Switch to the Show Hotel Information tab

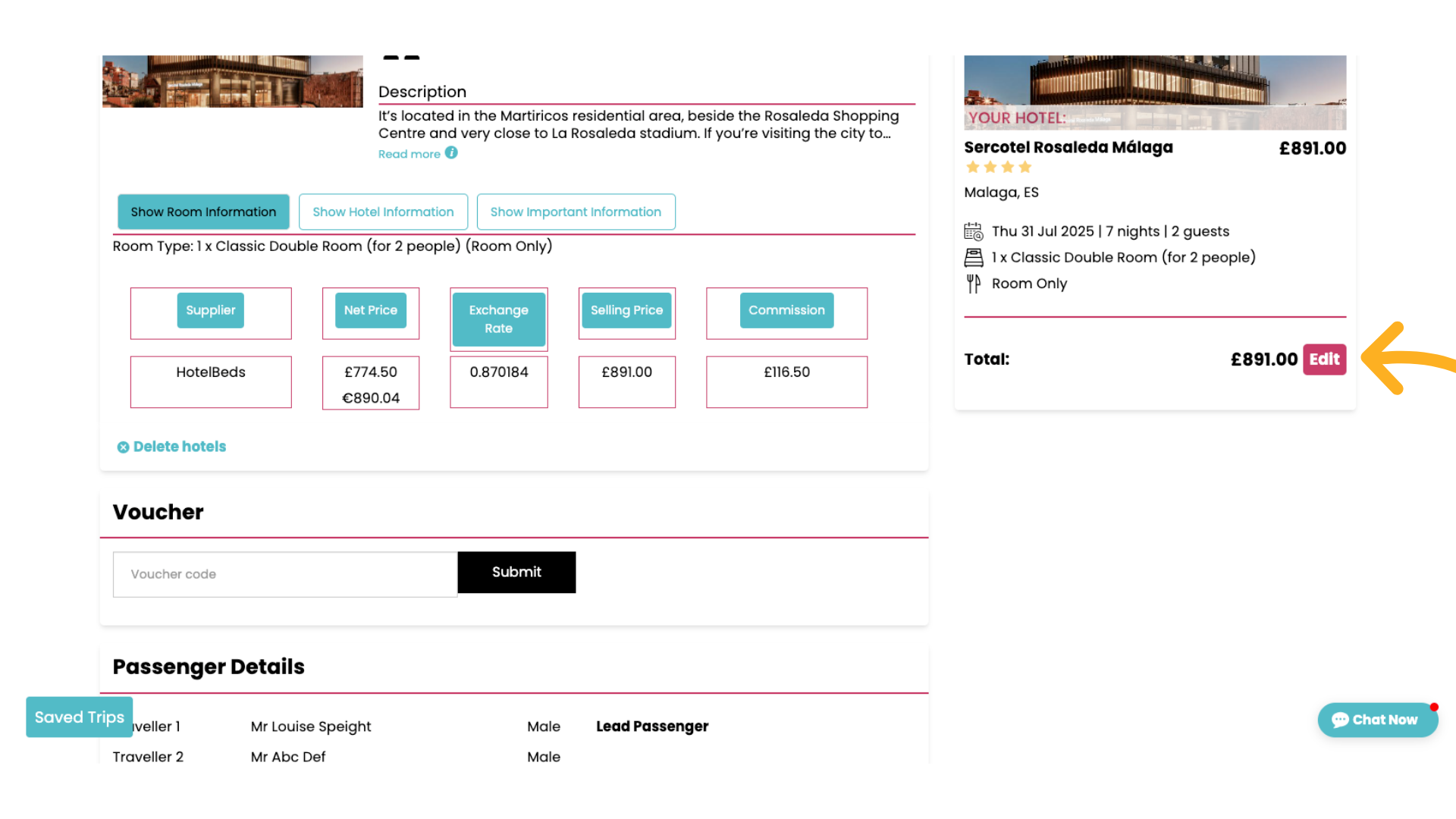click(x=383, y=212)
